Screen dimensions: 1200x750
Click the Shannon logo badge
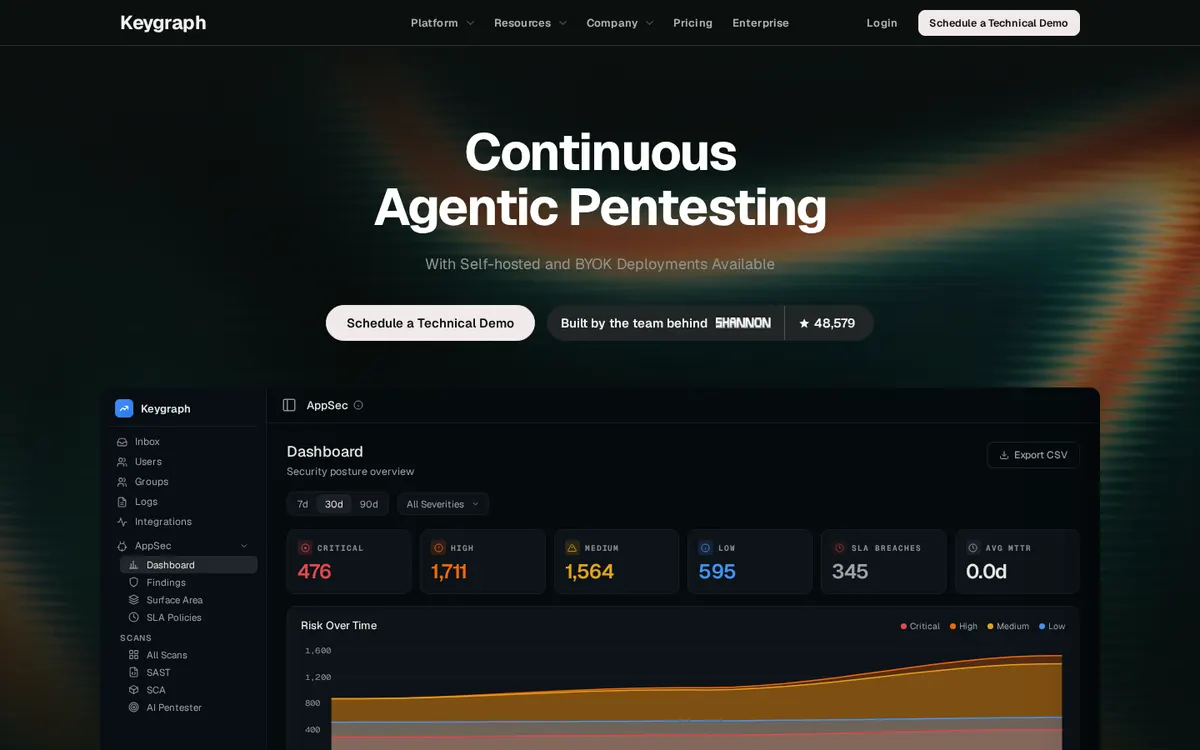pos(743,323)
